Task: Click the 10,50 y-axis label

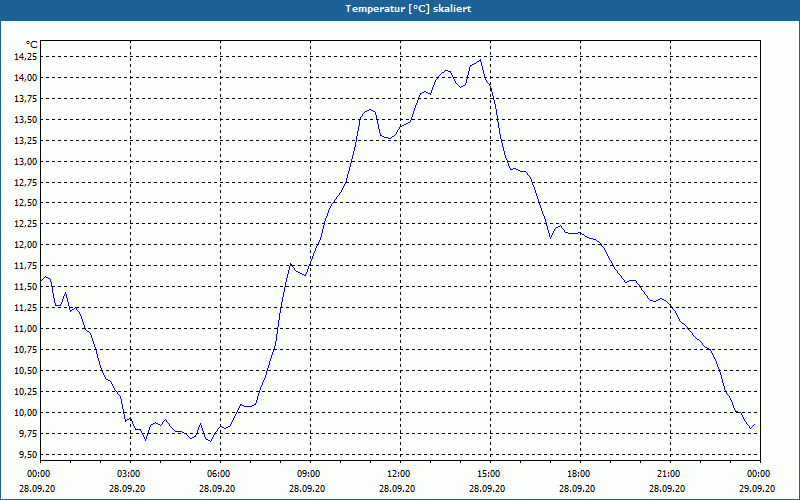Action: click(26, 371)
